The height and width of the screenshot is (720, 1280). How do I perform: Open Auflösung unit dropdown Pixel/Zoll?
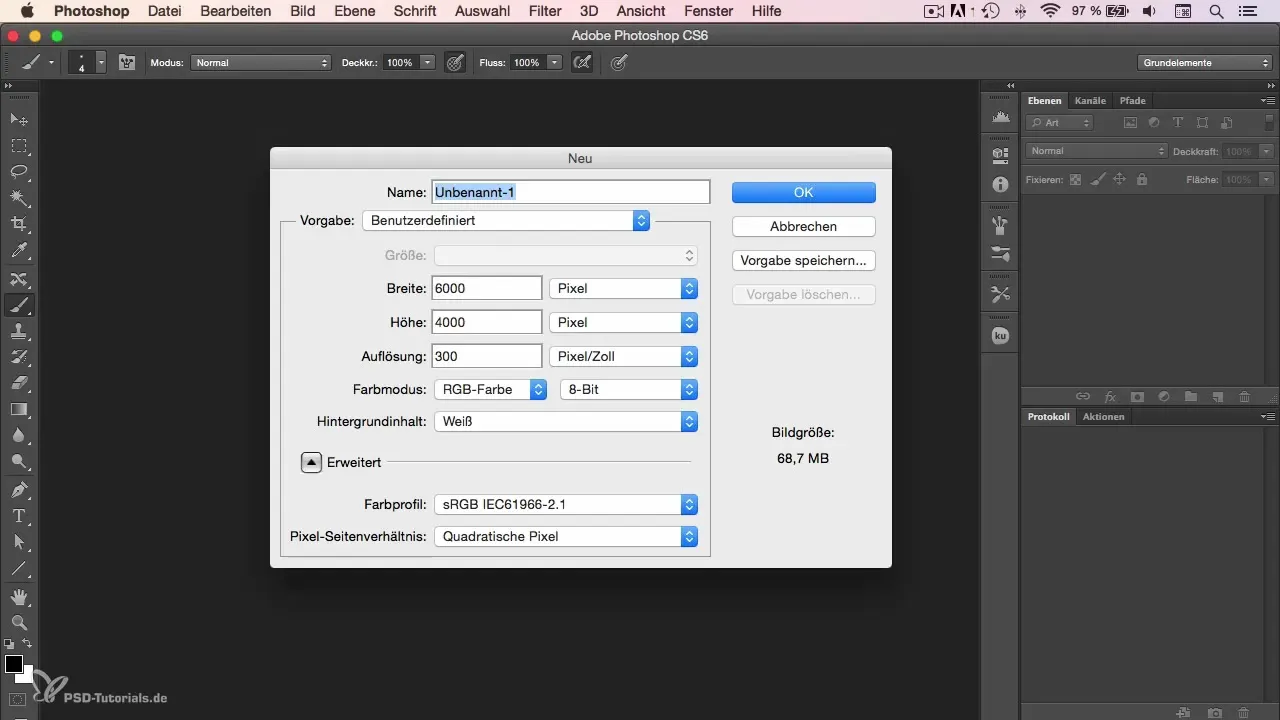click(623, 356)
